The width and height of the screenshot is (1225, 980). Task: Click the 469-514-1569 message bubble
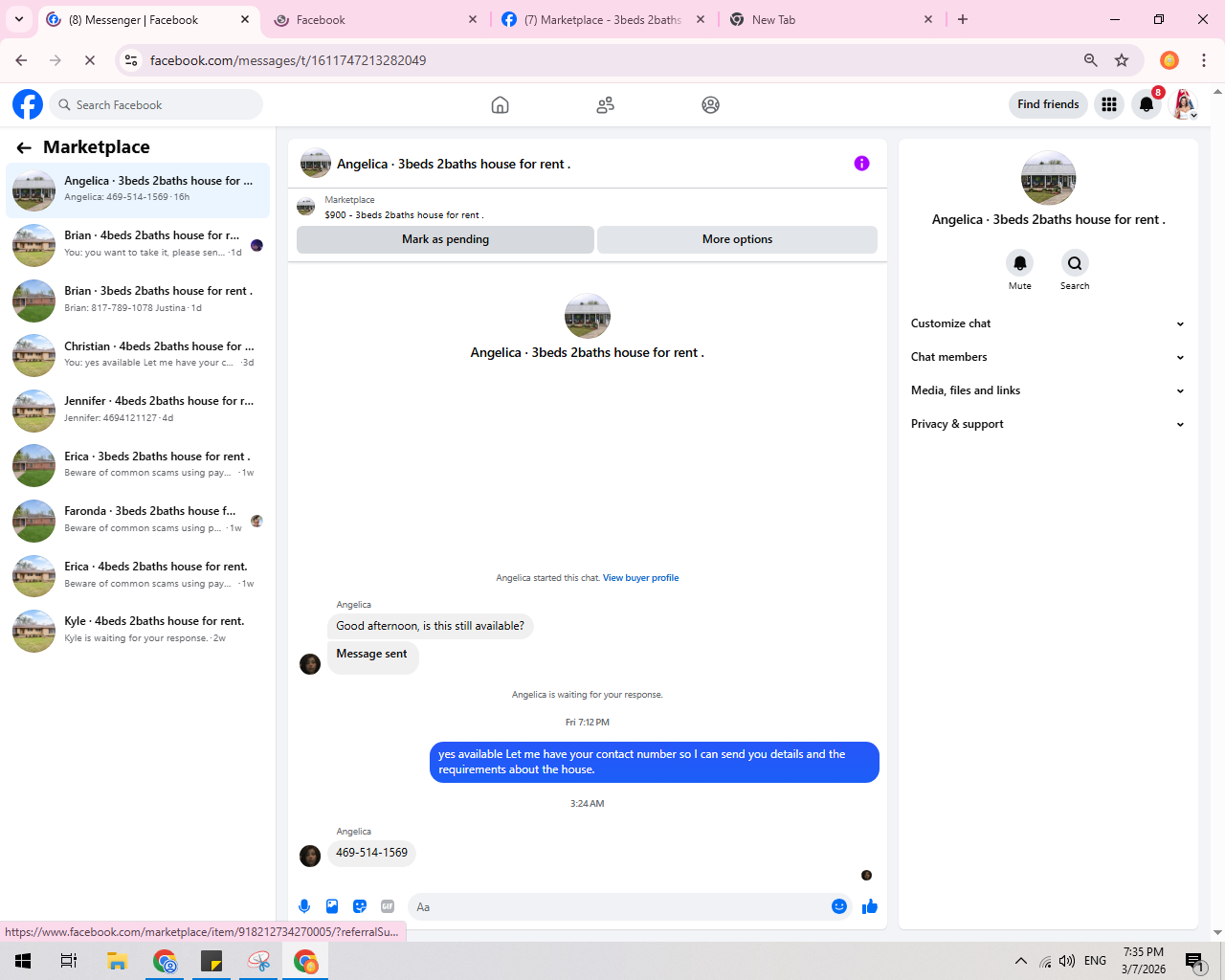(371, 853)
